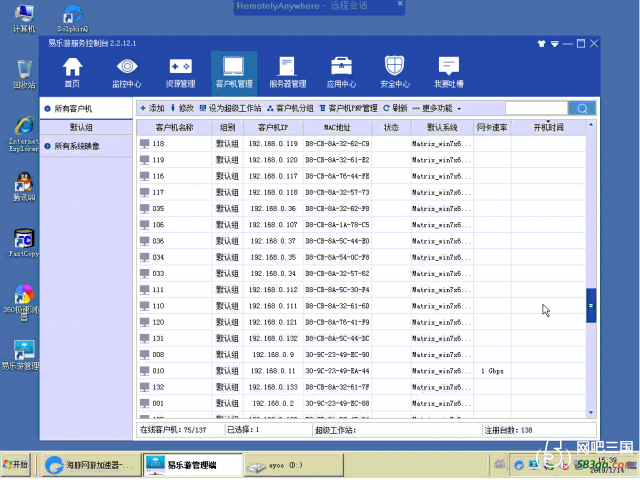The image size is (640, 480).
Task: Open 360极速浏览器 desktop icon
Action: point(22,302)
